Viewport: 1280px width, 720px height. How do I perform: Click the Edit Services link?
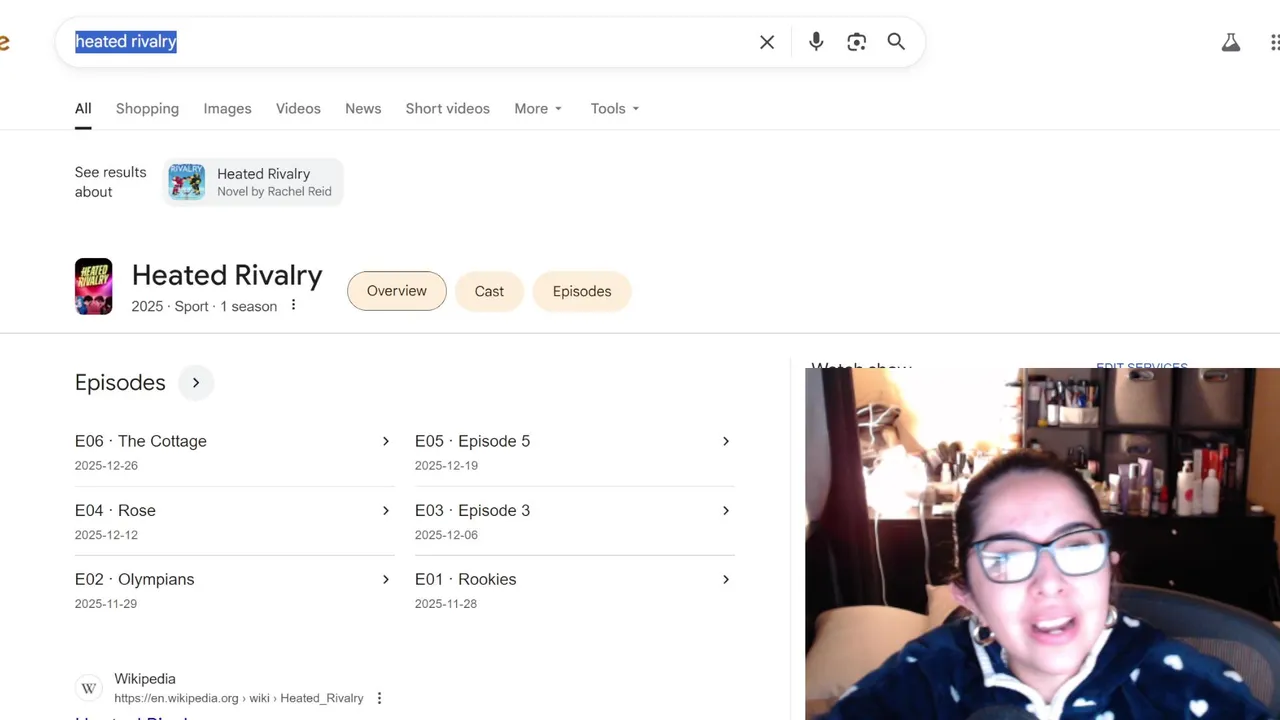click(x=1142, y=367)
